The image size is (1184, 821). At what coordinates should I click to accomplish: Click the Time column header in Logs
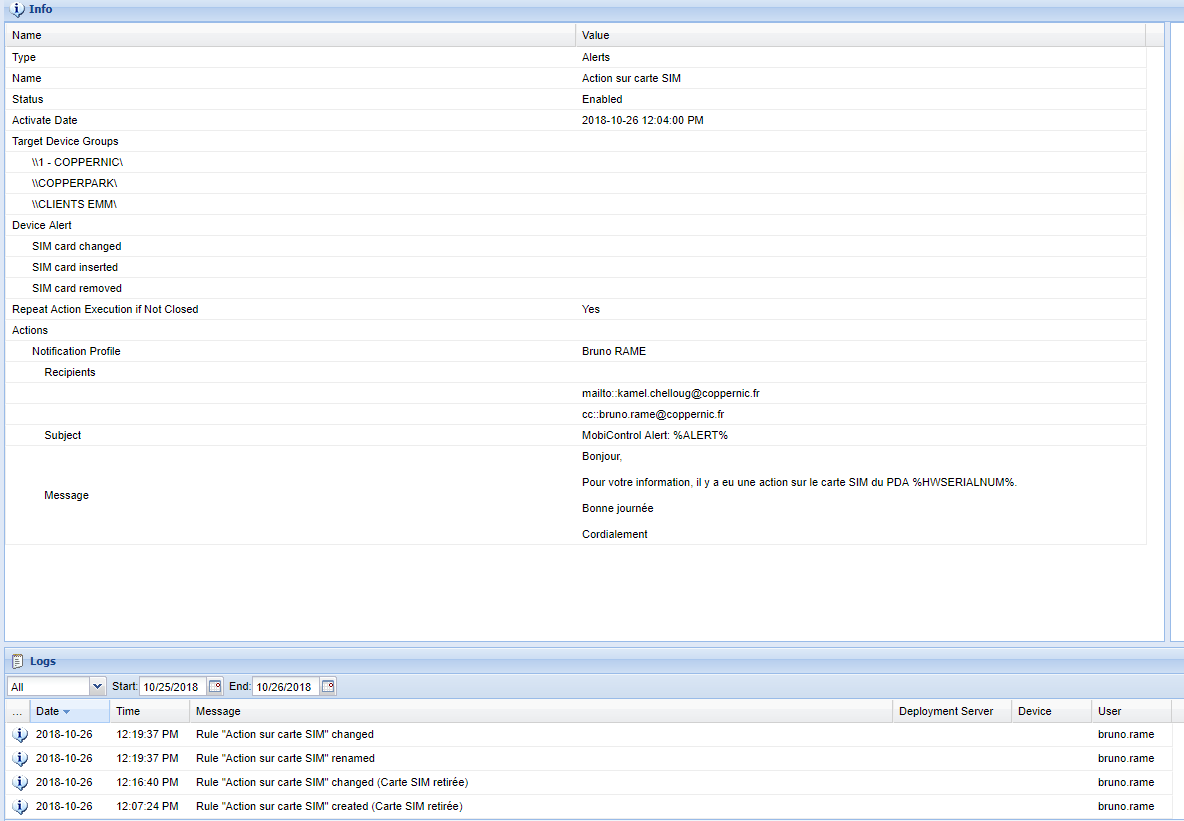pyautogui.click(x=128, y=711)
